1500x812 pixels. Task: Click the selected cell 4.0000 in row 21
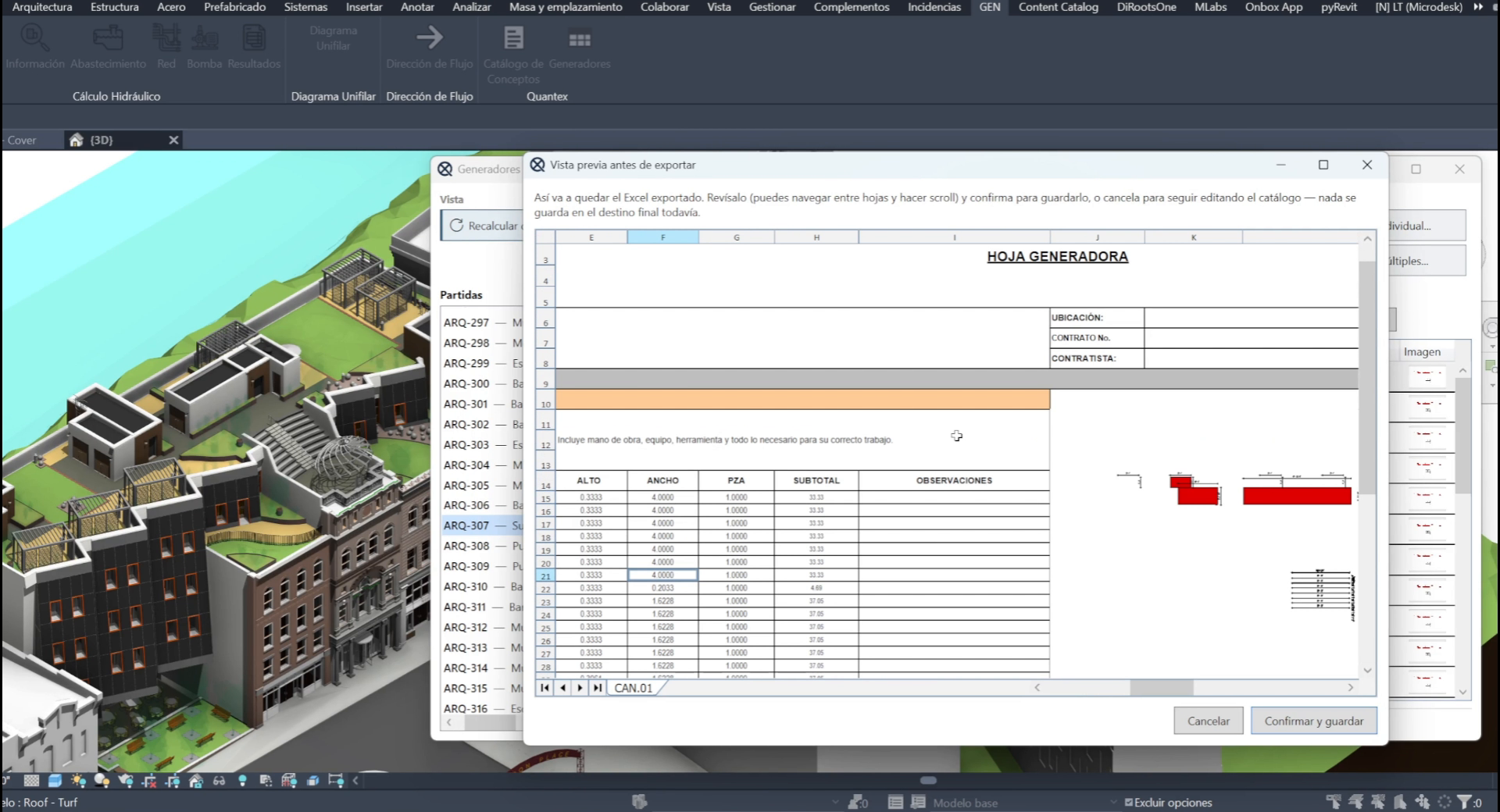pos(662,575)
